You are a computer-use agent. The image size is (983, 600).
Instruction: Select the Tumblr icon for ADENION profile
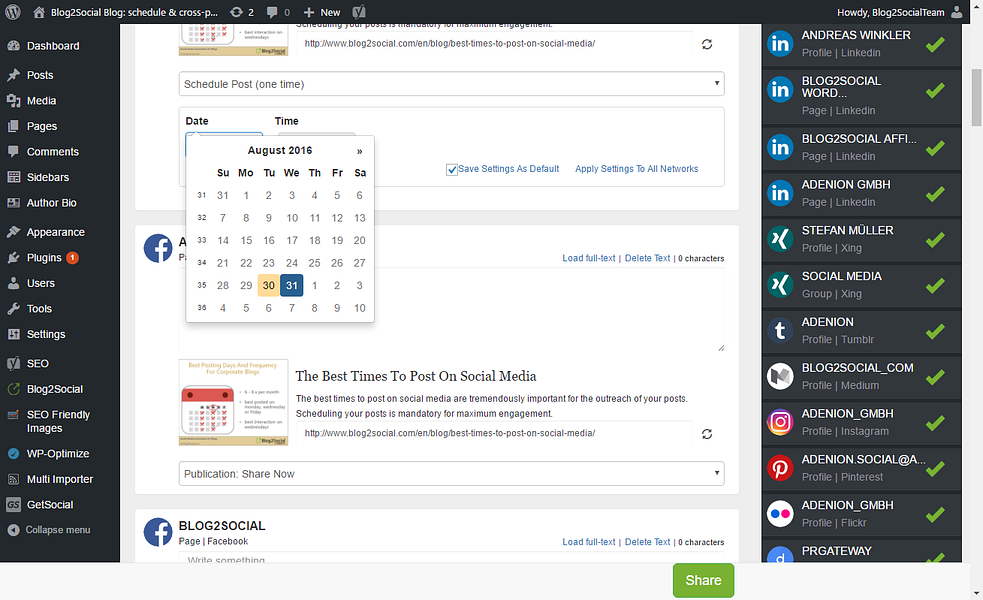(x=780, y=330)
